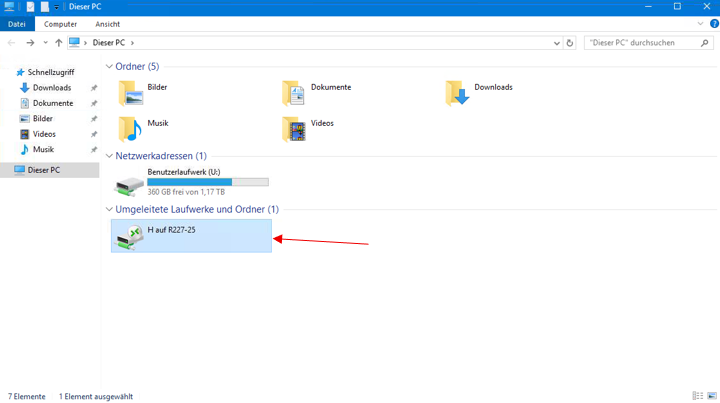Open the Computer ribbon tab

(x=60, y=24)
